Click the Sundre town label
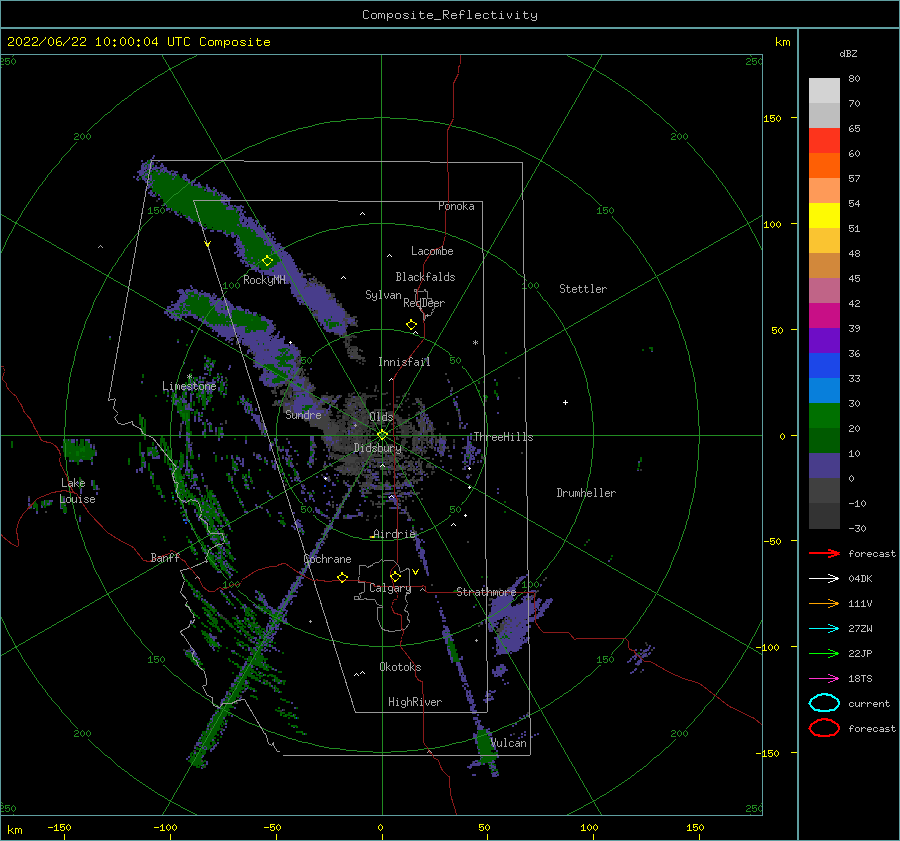The image size is (900, 841). click(x=304, y=414)
